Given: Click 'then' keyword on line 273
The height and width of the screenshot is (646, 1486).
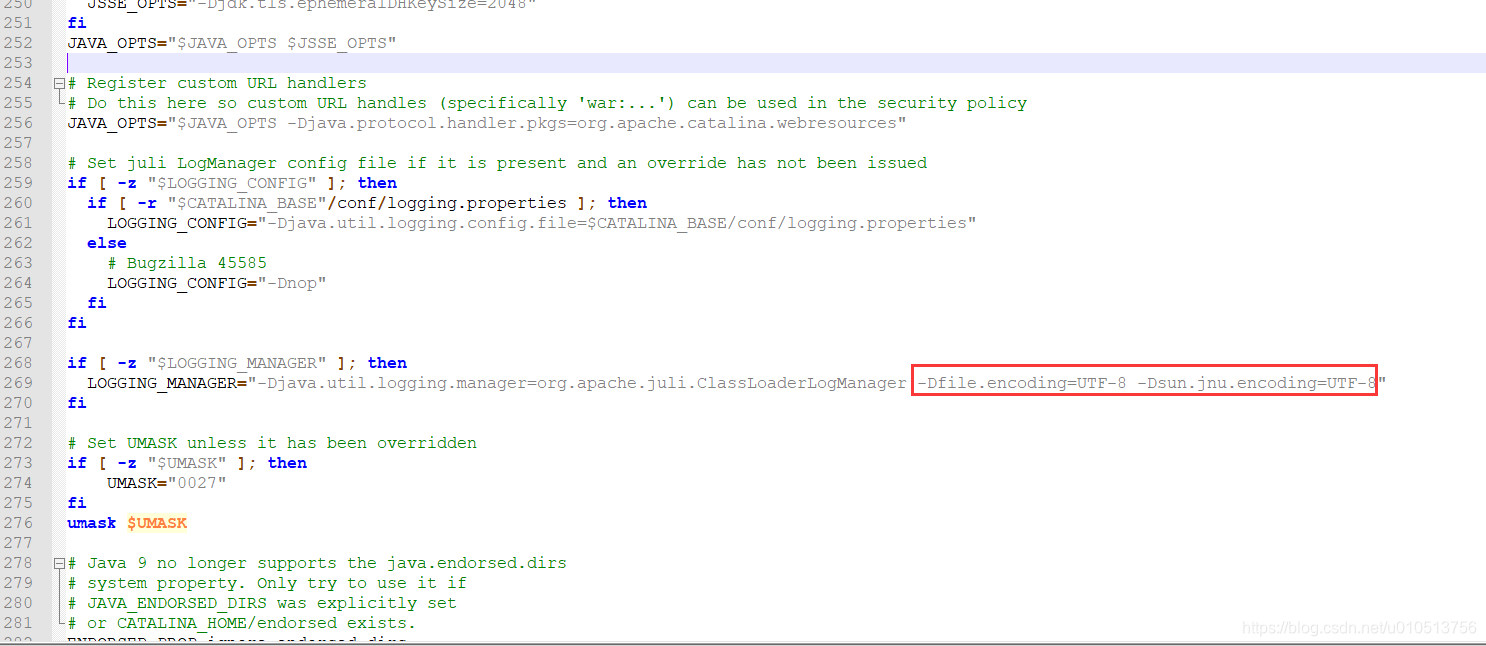Looking at the screenshot, I should (287, 463).
